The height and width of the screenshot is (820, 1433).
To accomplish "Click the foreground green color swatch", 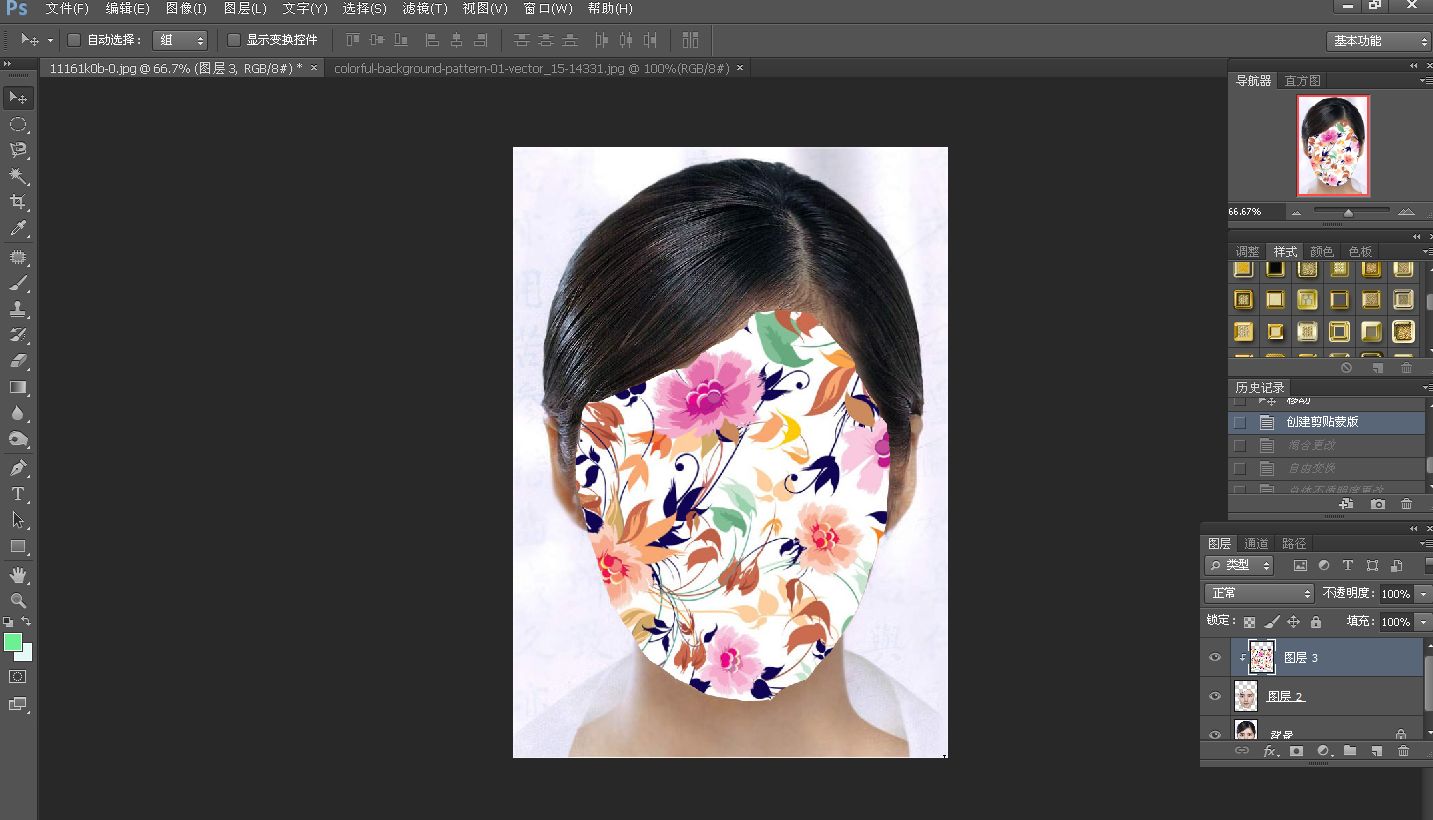I will [x=13, y=642].
